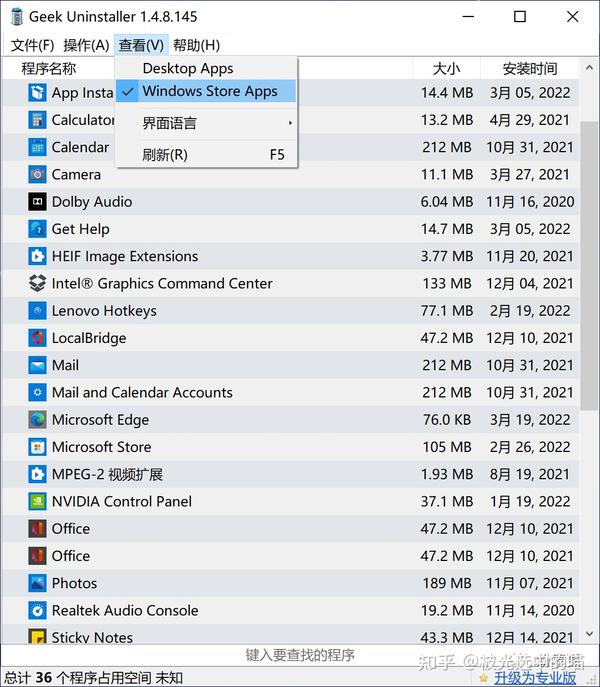Click the Mail app envelope icon
The width and height of the screenshot is (600, 687).
(x=37, y=365)
